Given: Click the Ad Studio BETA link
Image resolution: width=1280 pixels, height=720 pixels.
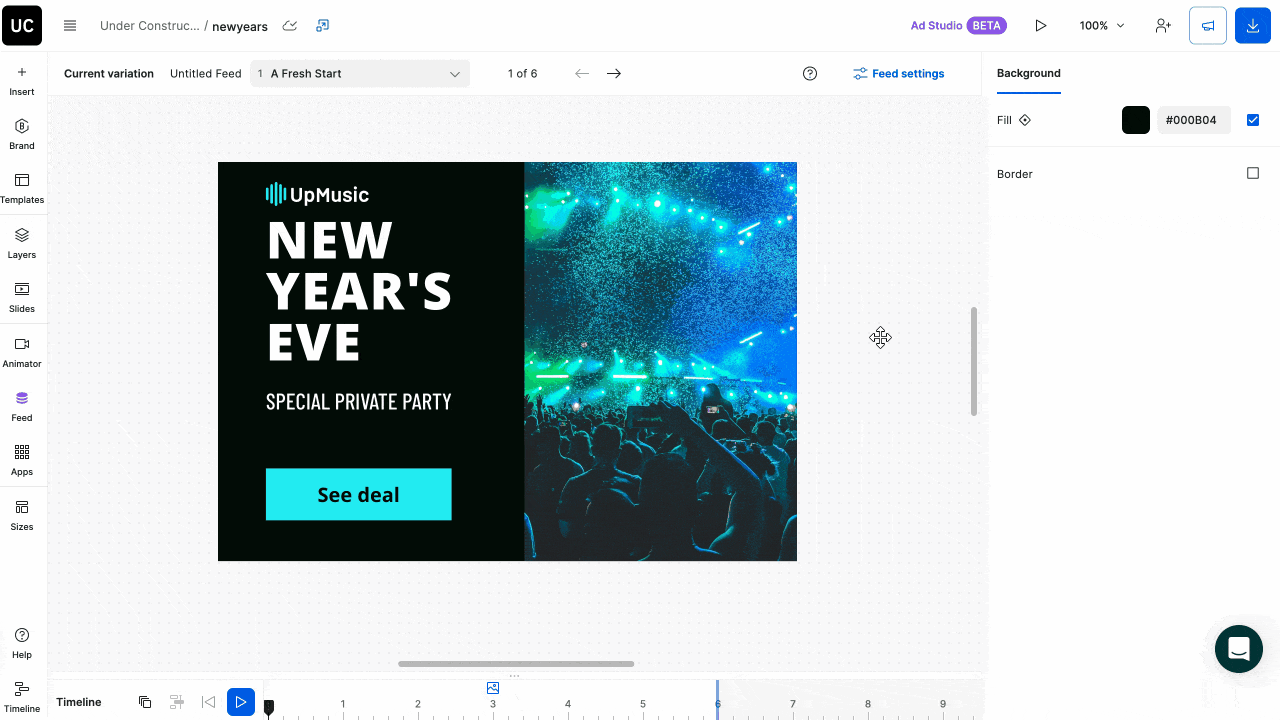Looking at the screenshot, I should pos(958,26).
